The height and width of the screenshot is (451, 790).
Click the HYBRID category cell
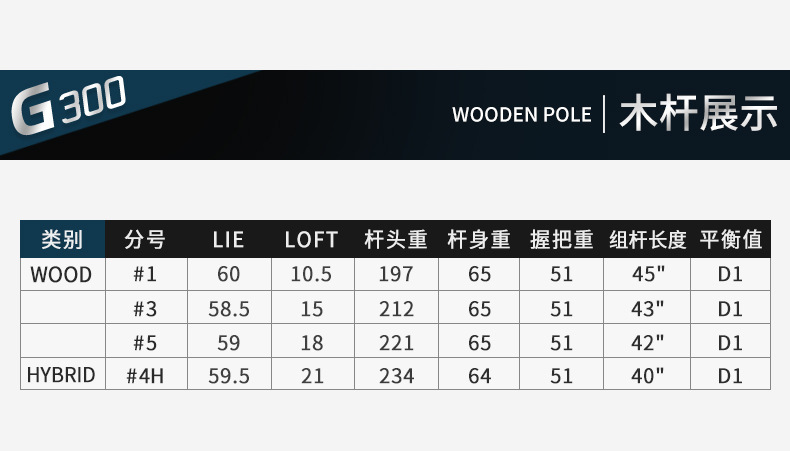tap(61, 375)
